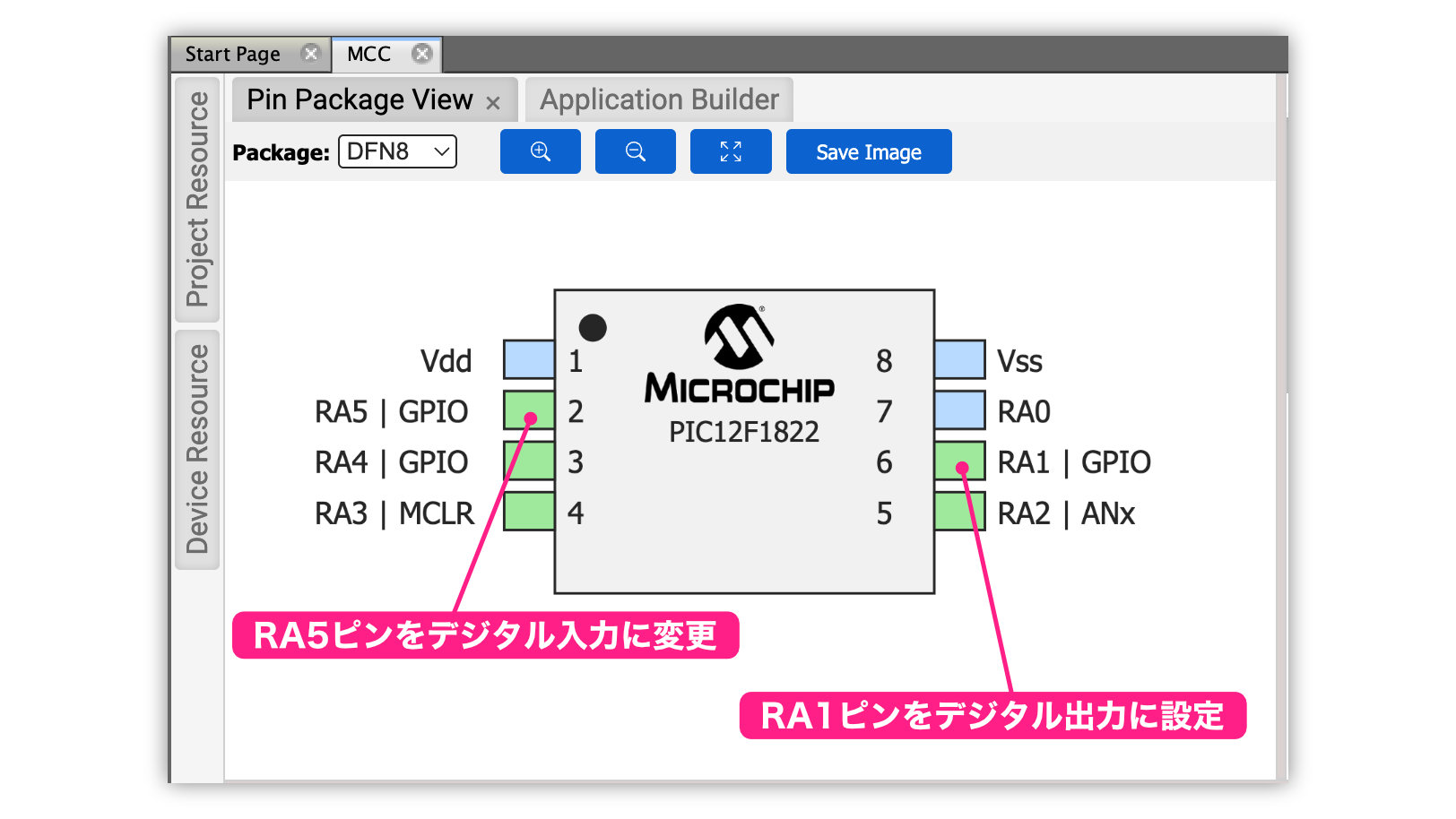Click pin number 4 on the chip
Viewport: 1456px width, 819px height.
click(x=576, y=513)
